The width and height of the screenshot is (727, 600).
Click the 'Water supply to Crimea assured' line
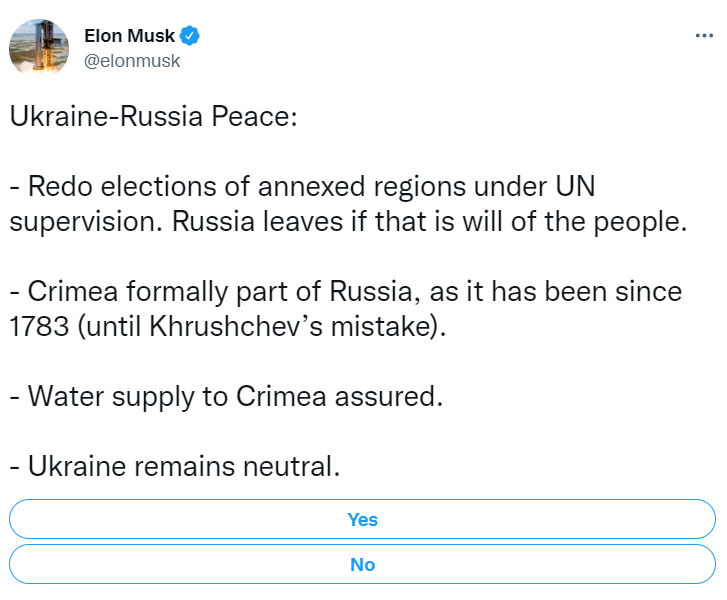(226, 396)
